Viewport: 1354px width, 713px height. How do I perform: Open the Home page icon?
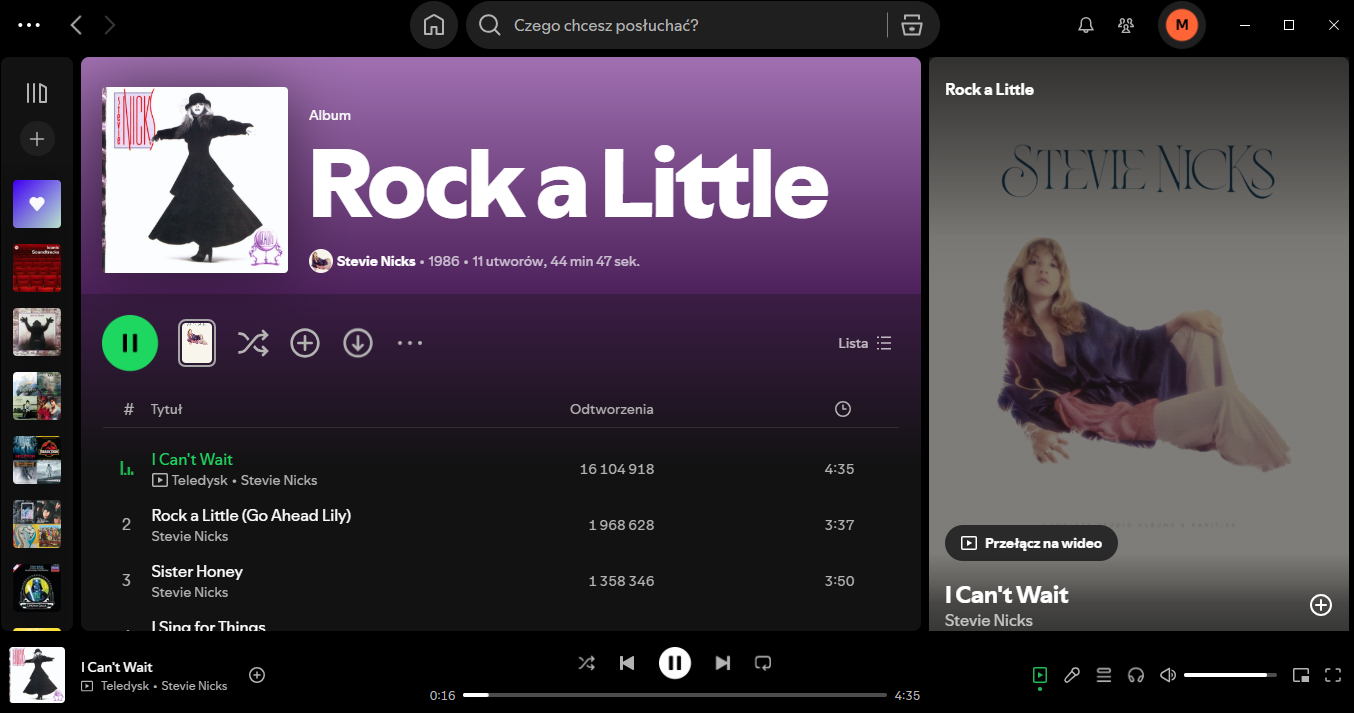(x=434, y=26)
